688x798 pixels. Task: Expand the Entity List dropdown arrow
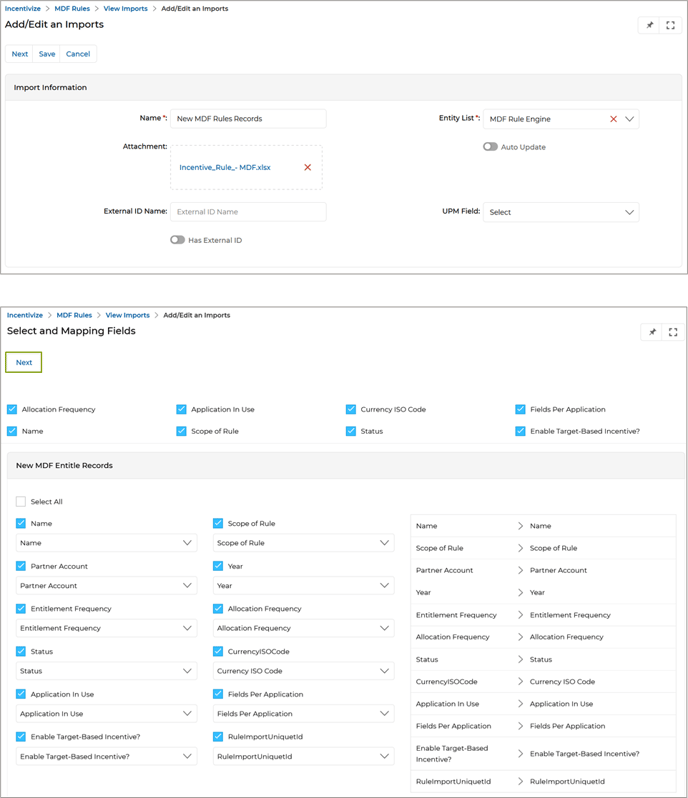pos(629,119)
